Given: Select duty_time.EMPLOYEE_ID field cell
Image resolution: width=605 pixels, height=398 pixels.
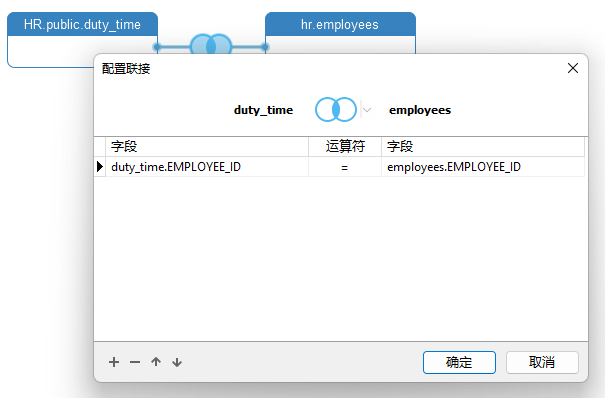Looking at the screenshot, I should click(207, 167).
